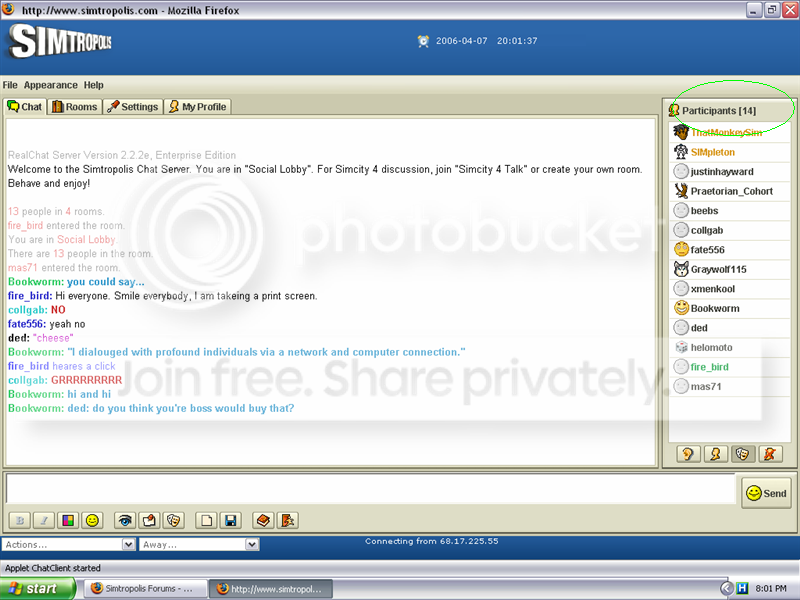This screenshot has height=600, width=800.
Task: Select fire_bird in participants list
Action: (730, 367)
